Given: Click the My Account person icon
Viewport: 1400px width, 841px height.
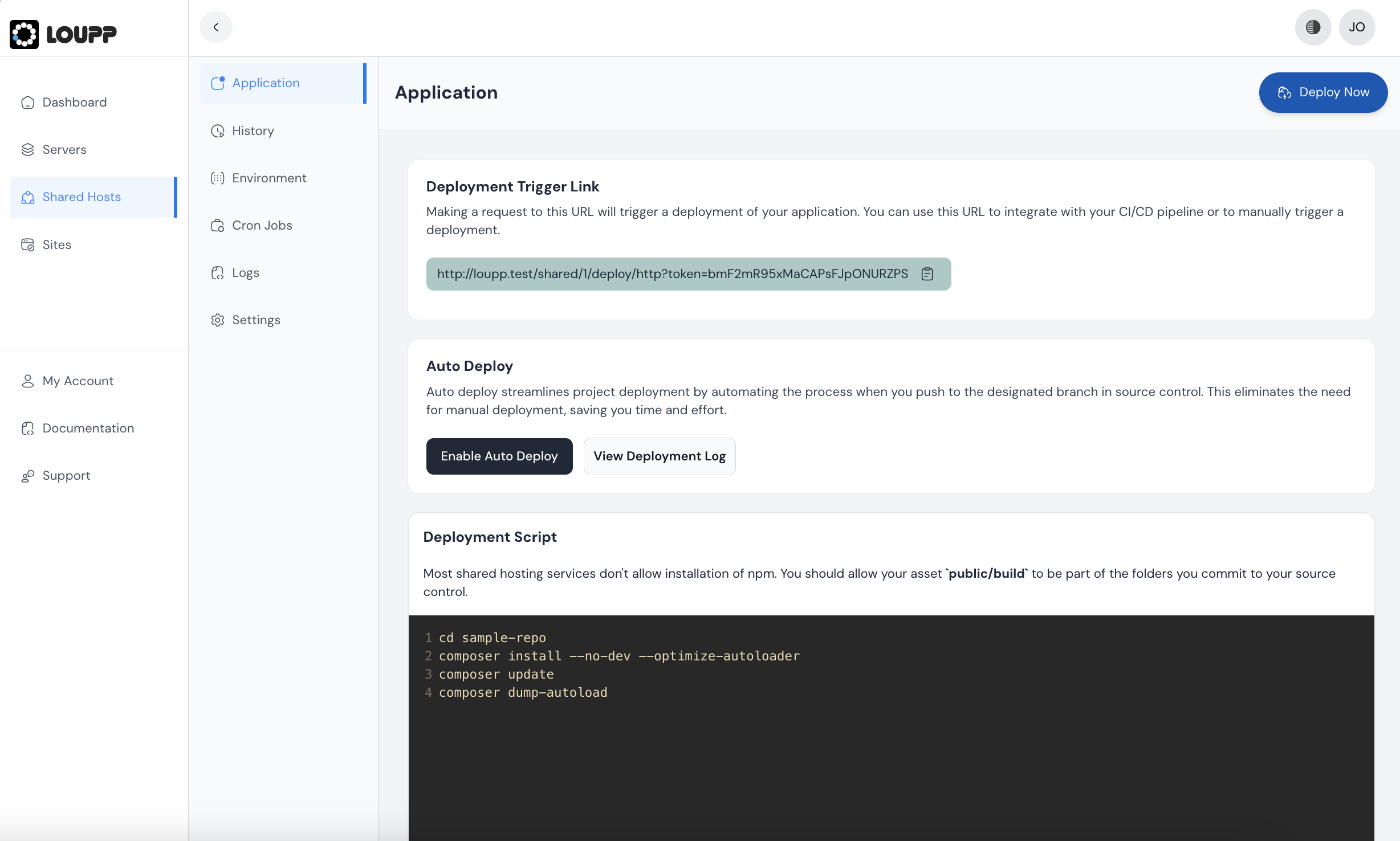Looking at the screenshot, I should click(x=27, y=381).
